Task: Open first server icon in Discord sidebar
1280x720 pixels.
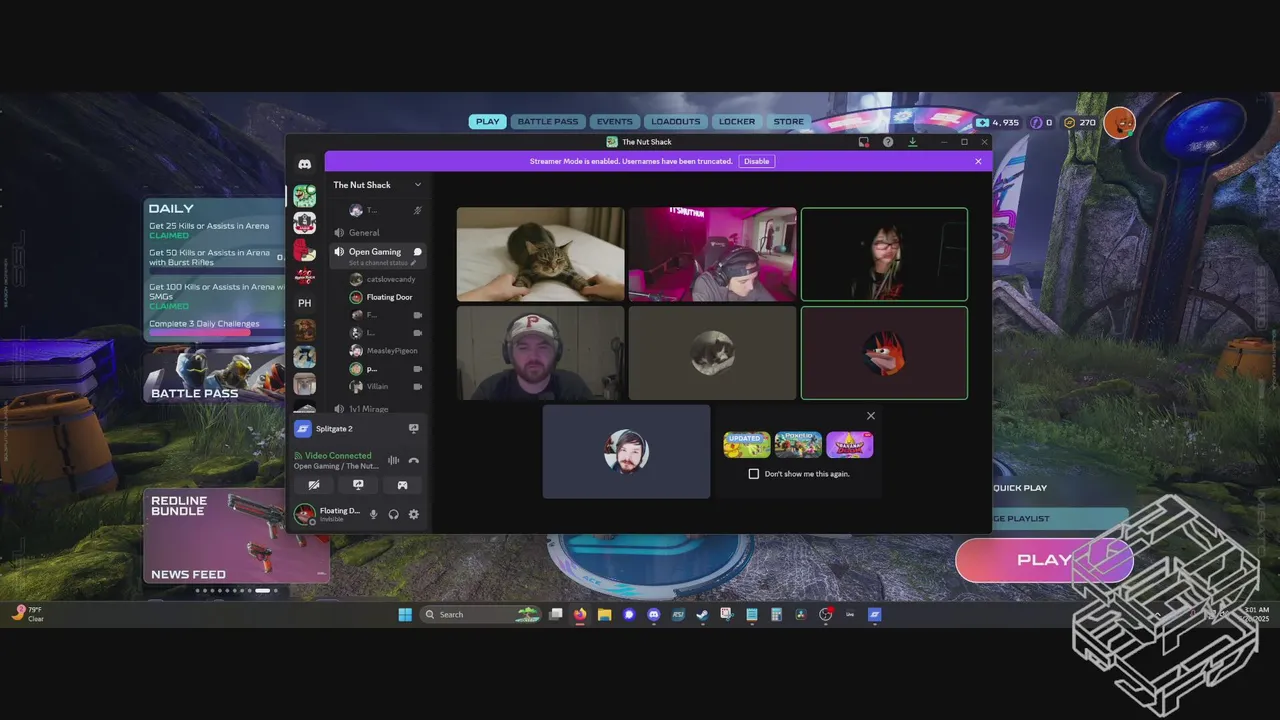Action: 305,196
